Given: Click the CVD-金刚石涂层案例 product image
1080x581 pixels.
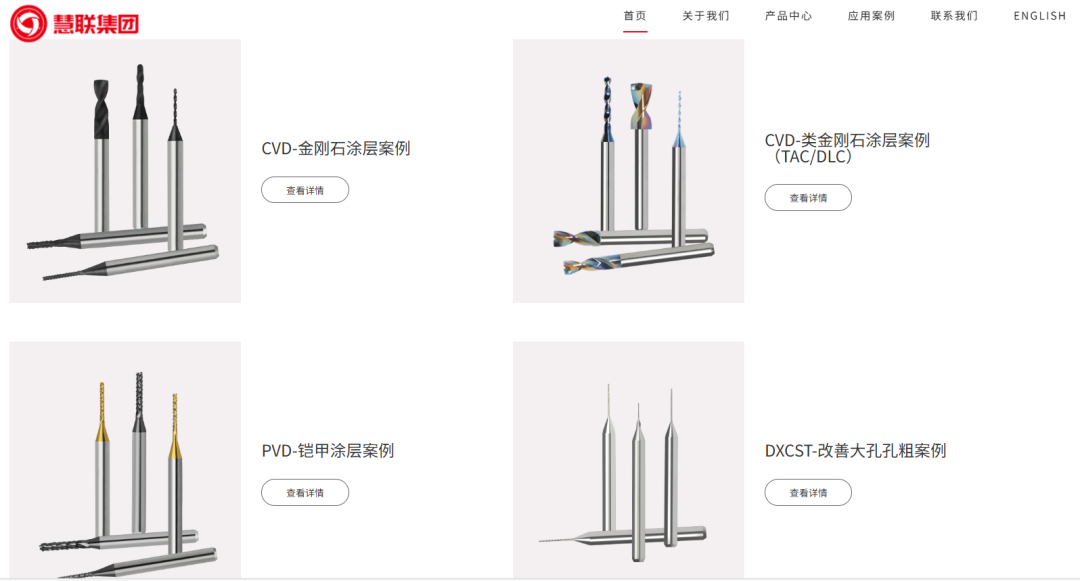Looking at the screenshot, I should point(125,171).
